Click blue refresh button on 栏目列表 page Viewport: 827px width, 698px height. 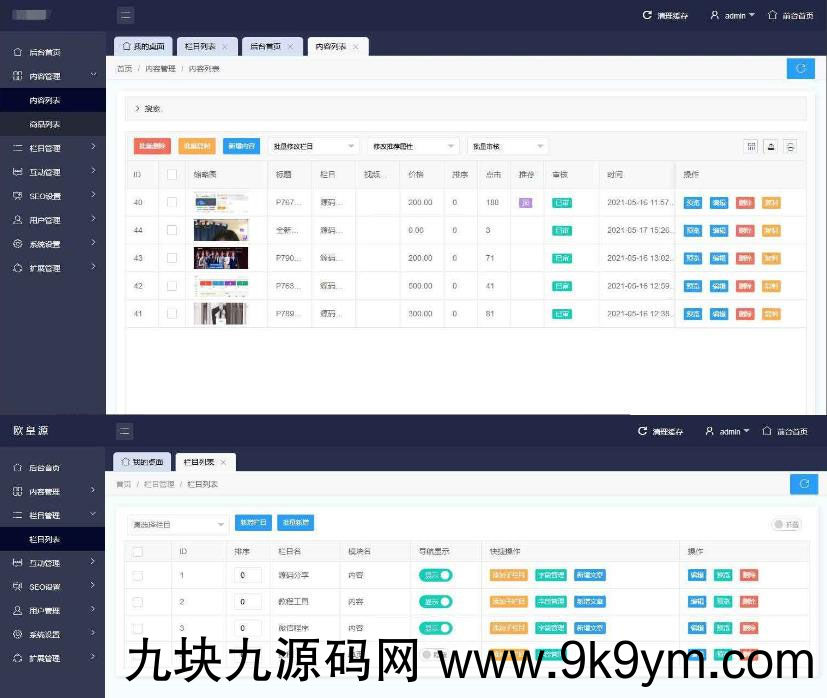pos(802,484)
